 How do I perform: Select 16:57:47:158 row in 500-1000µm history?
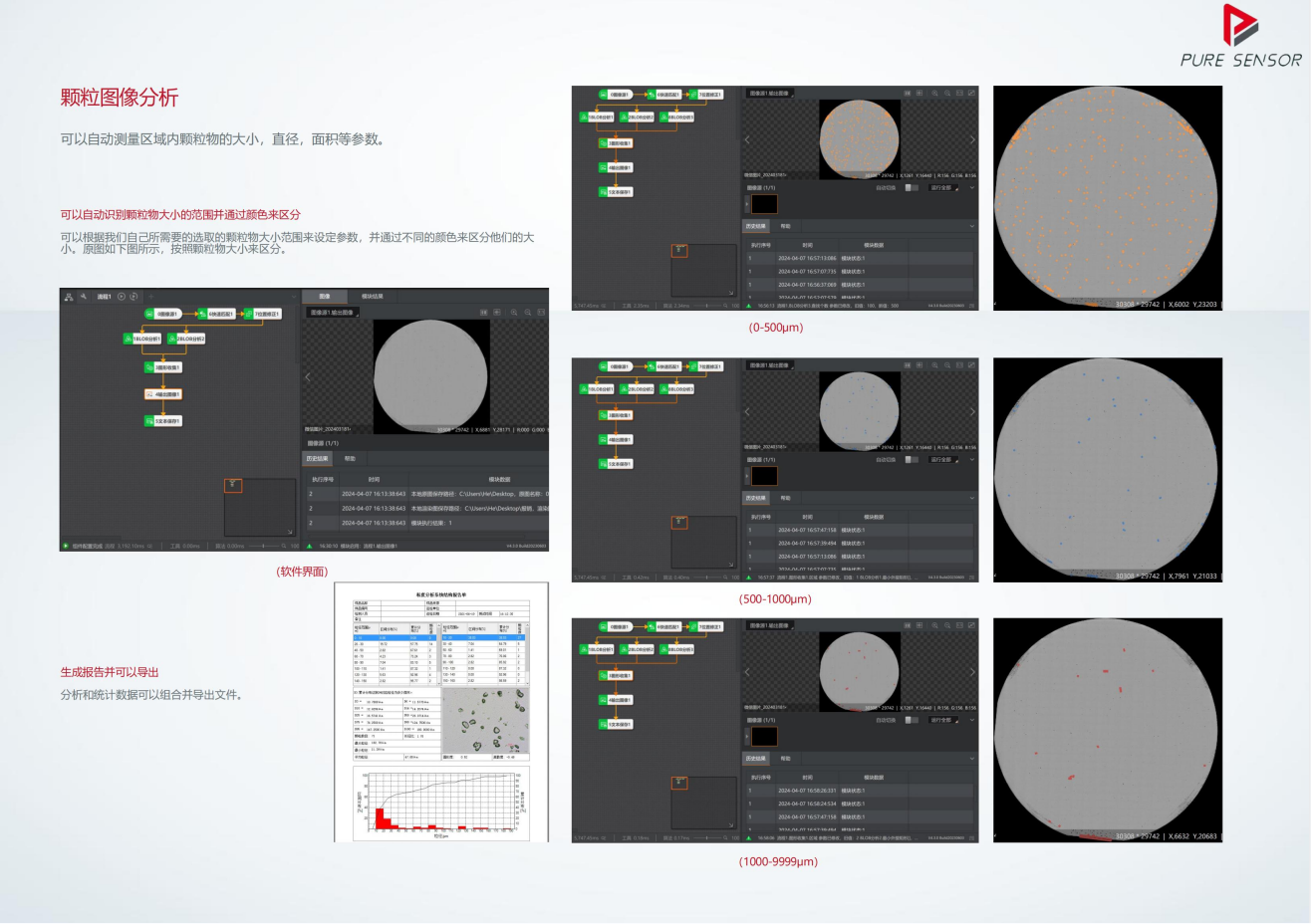860,530
